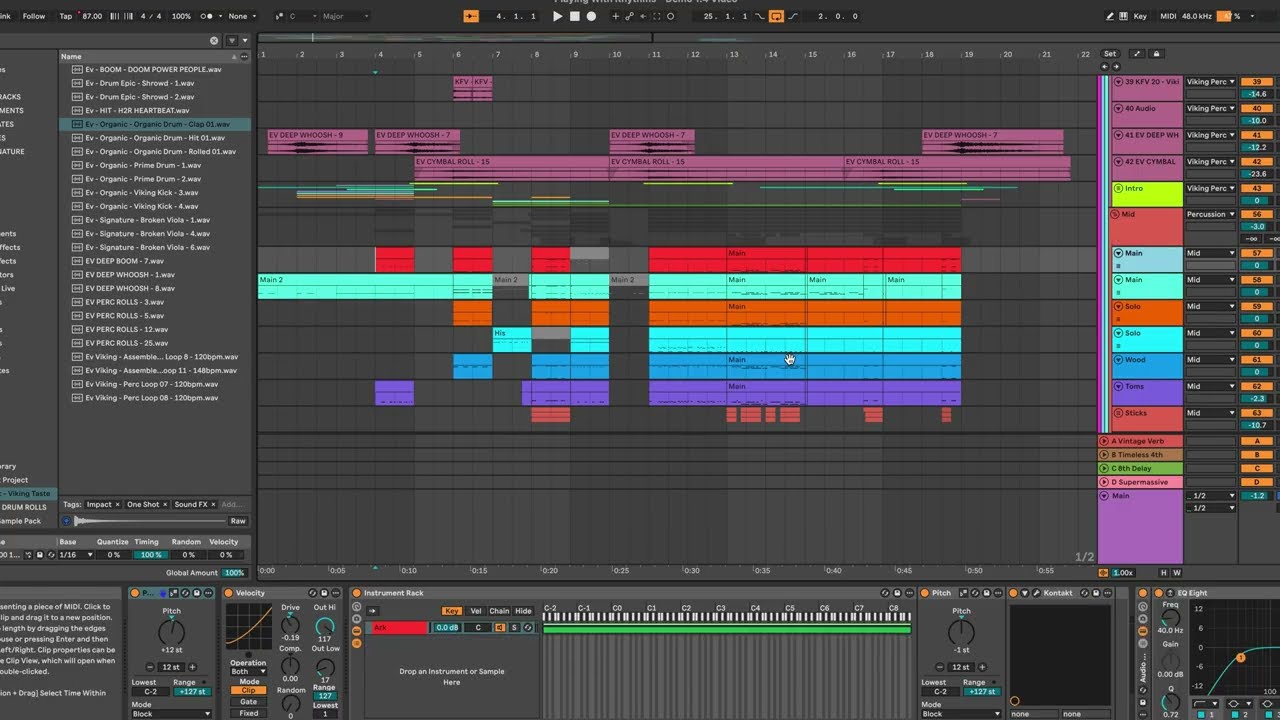Image resolution: width=1280 pixels, height=720 pixels.
Task: Toggle track activator 39
Action: pyautogui.click(x=1256, y=82)
